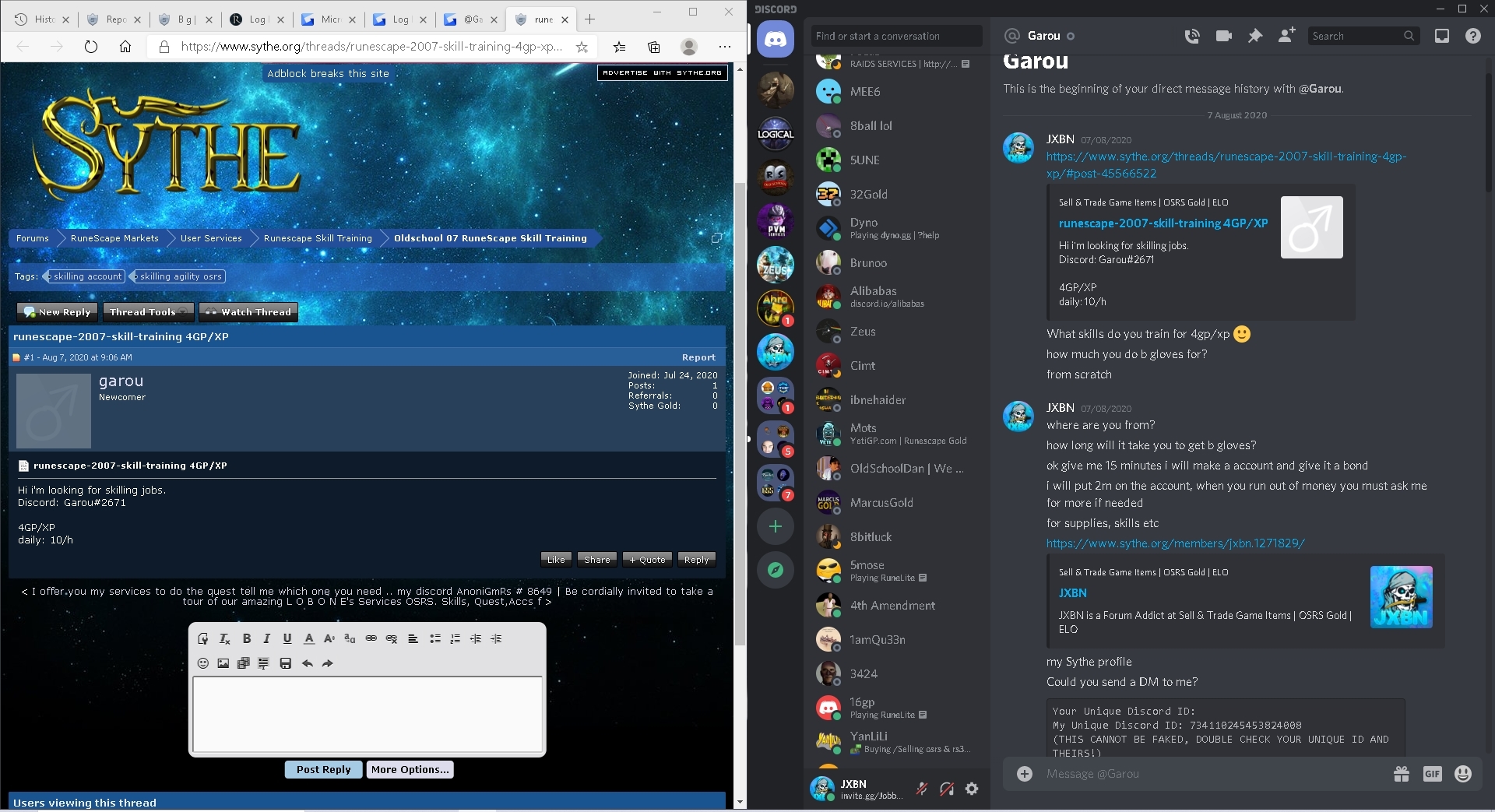Add friends to the Garou DM
The height and width of the screenshot is (812, 1495).
[x=1286, y=36]
